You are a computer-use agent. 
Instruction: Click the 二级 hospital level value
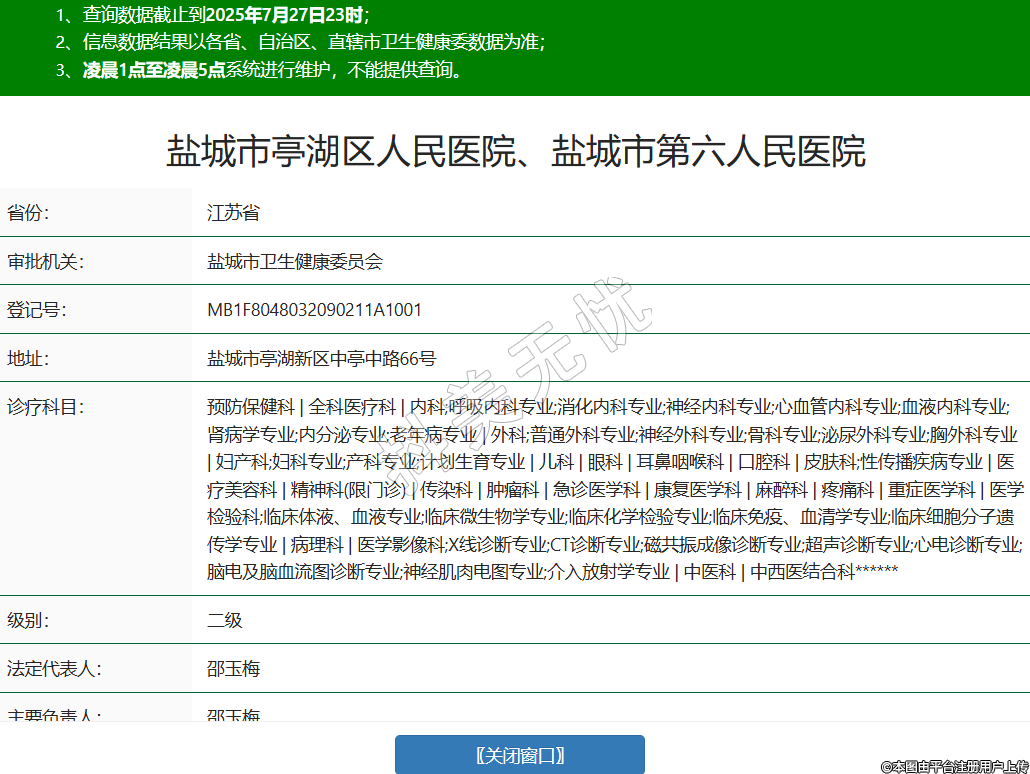(x=225, y=620)
